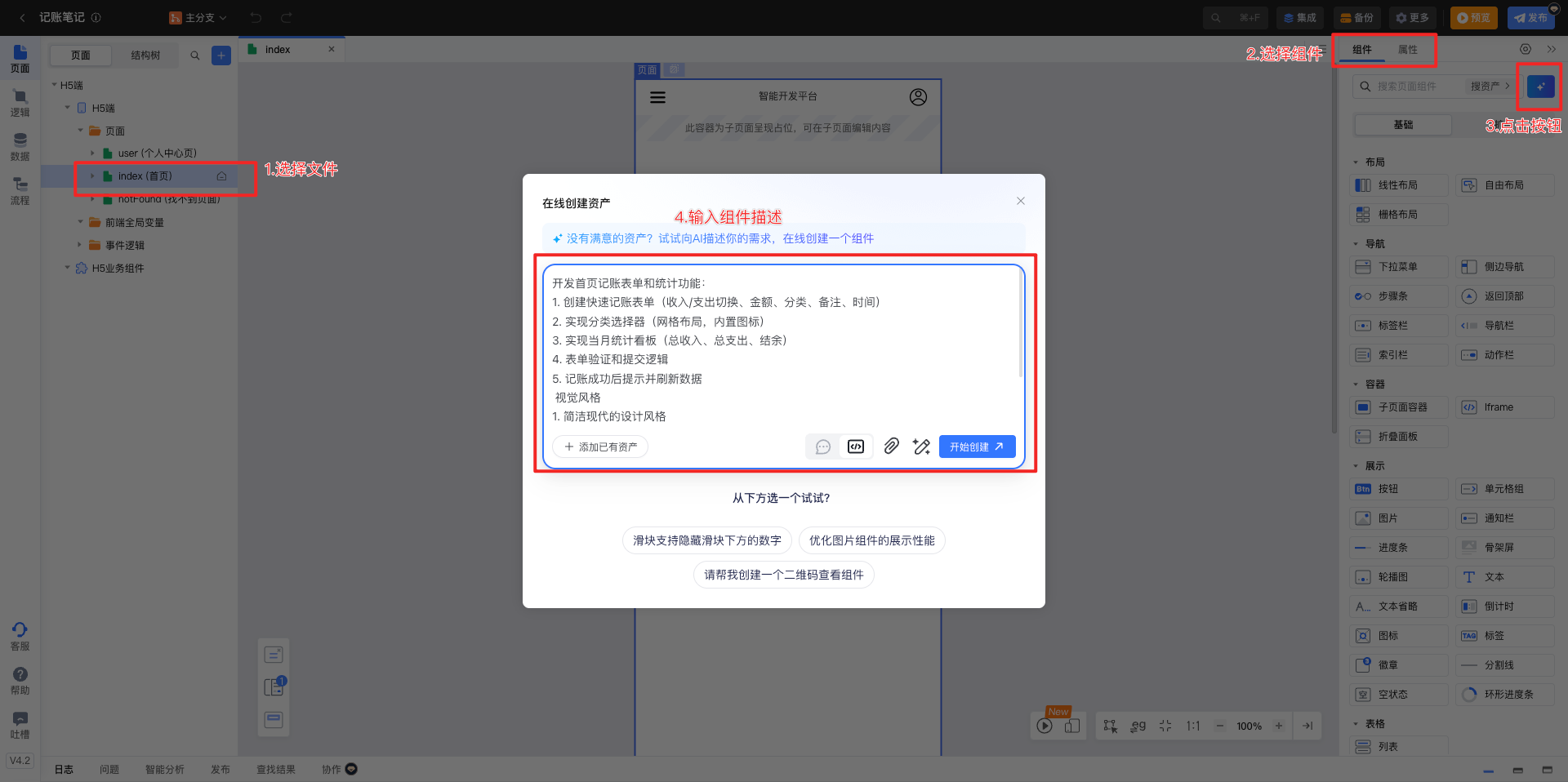Image resolution: width=1568 pixels, height=782 pixels.
Task: Switch the dialog input to code mode
Action: point(855,447)
